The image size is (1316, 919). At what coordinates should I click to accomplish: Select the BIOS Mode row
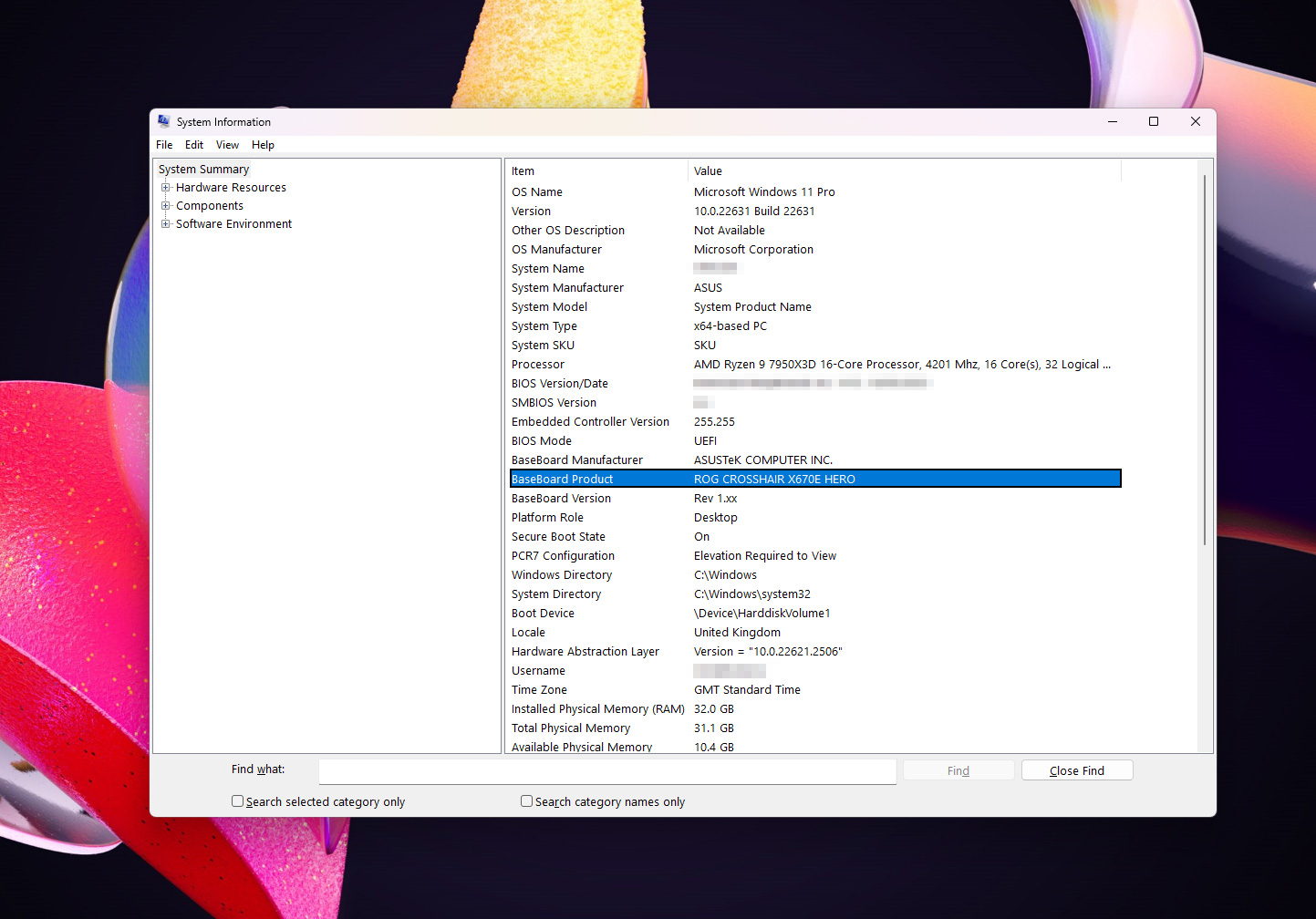[x=814, y=441]
